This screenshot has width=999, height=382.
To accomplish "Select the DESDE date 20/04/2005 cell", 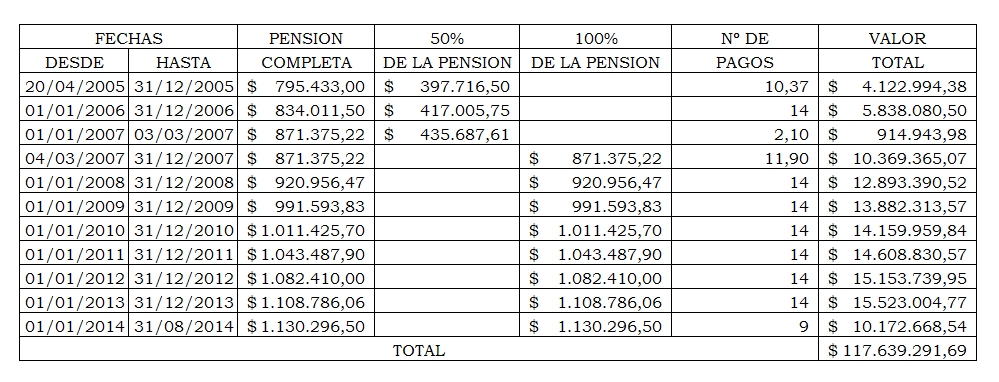I will (x=75, y=86).
